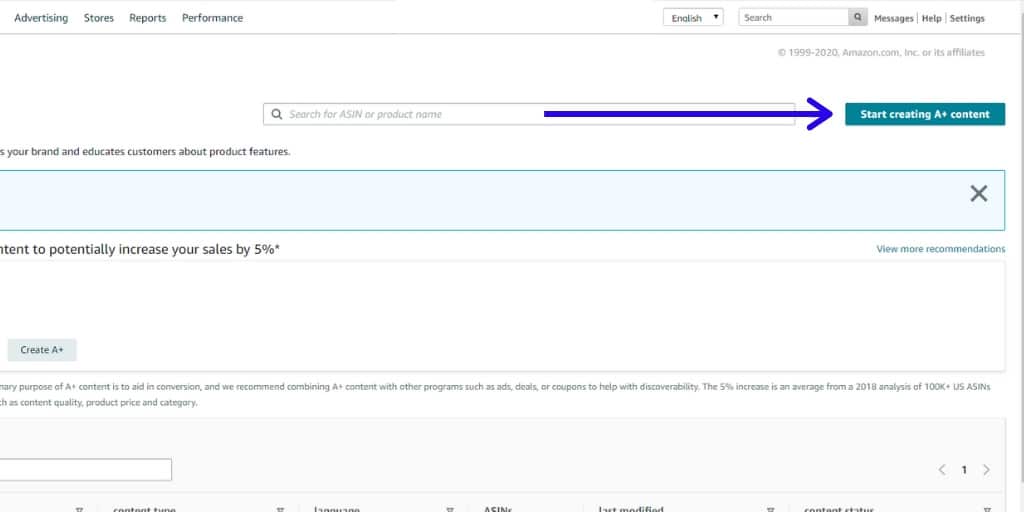The height and width of the screenshot is (512, 1024).
Task: Click the magnifier icon in the ASIN search
Action: (277, 114)
